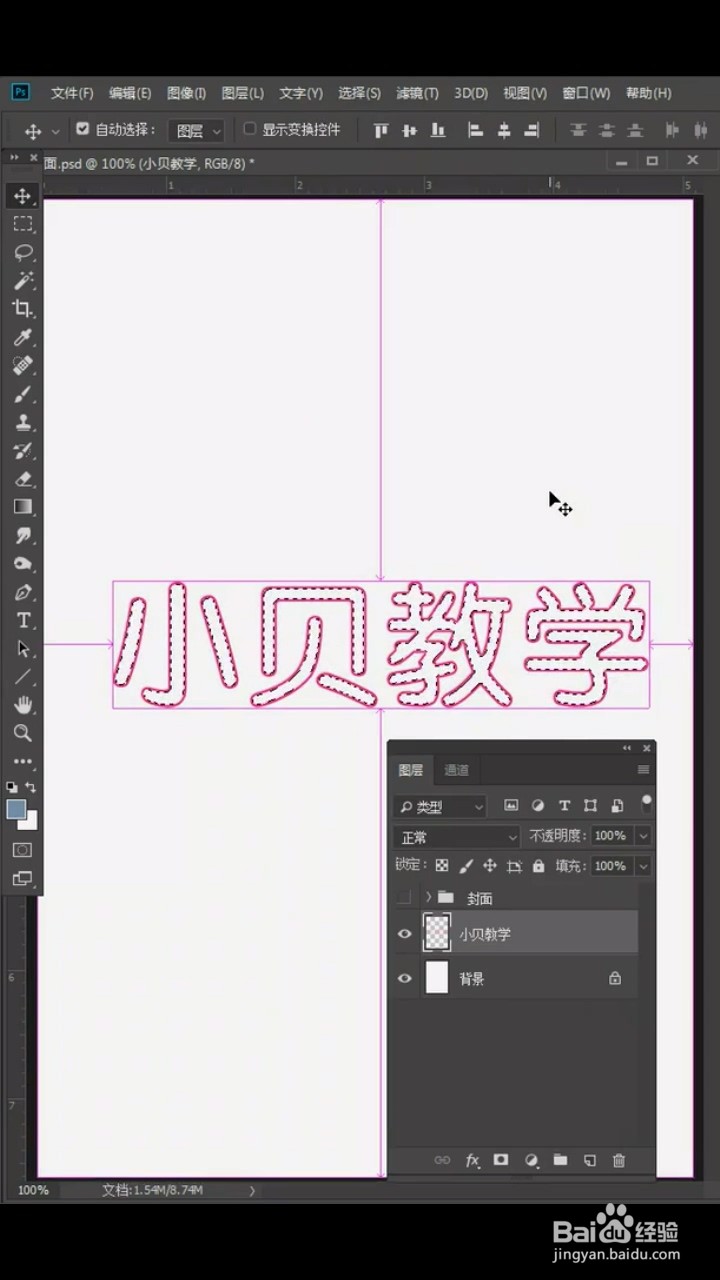The width and height of the screenshot is (720, 1280).
Task: Open the 选择(S) menu
Action: point(359,93)
